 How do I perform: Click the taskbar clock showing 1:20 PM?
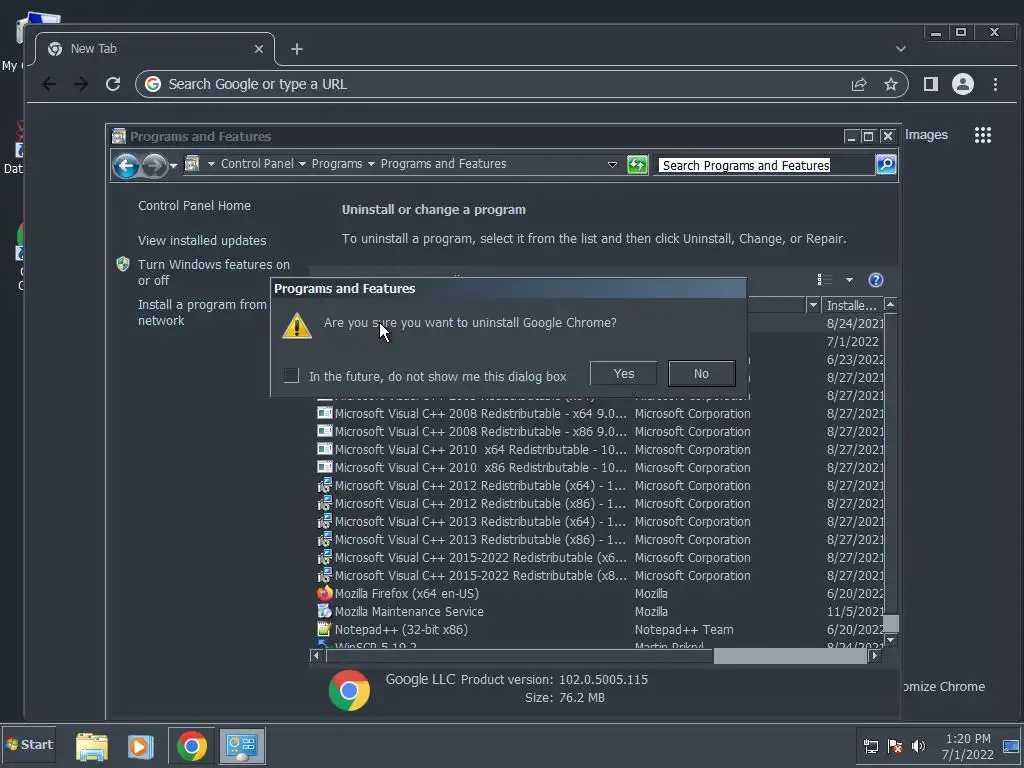[x=968, y=746]
